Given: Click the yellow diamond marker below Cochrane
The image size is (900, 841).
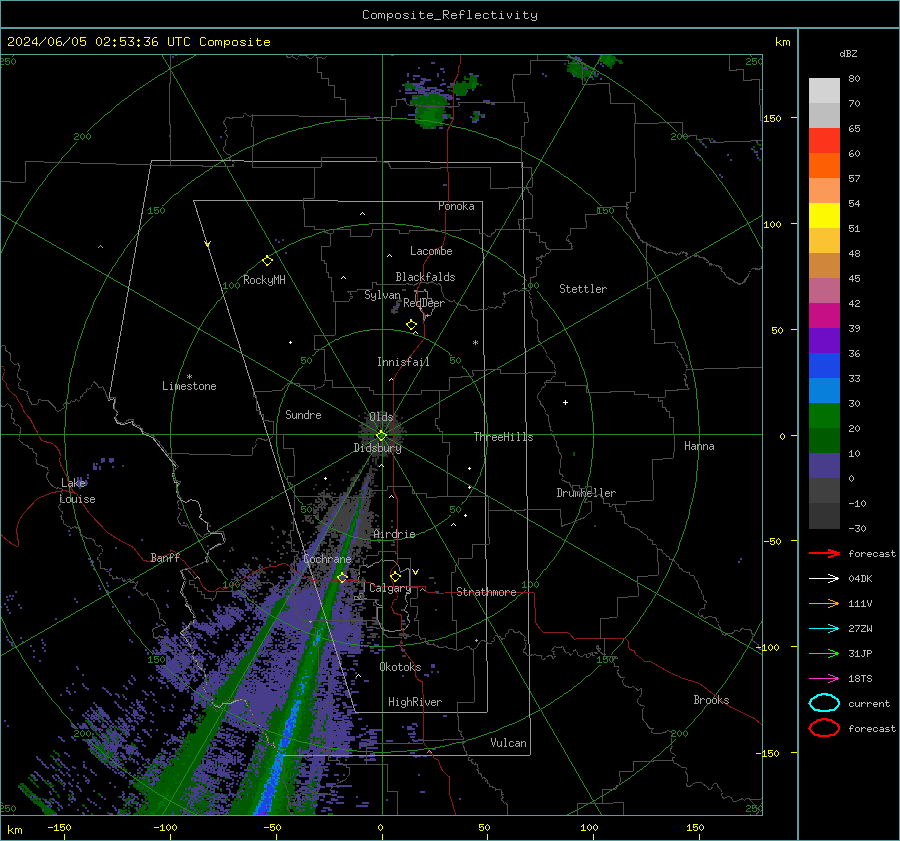Looking at the screenshot, I should [343, 577].
